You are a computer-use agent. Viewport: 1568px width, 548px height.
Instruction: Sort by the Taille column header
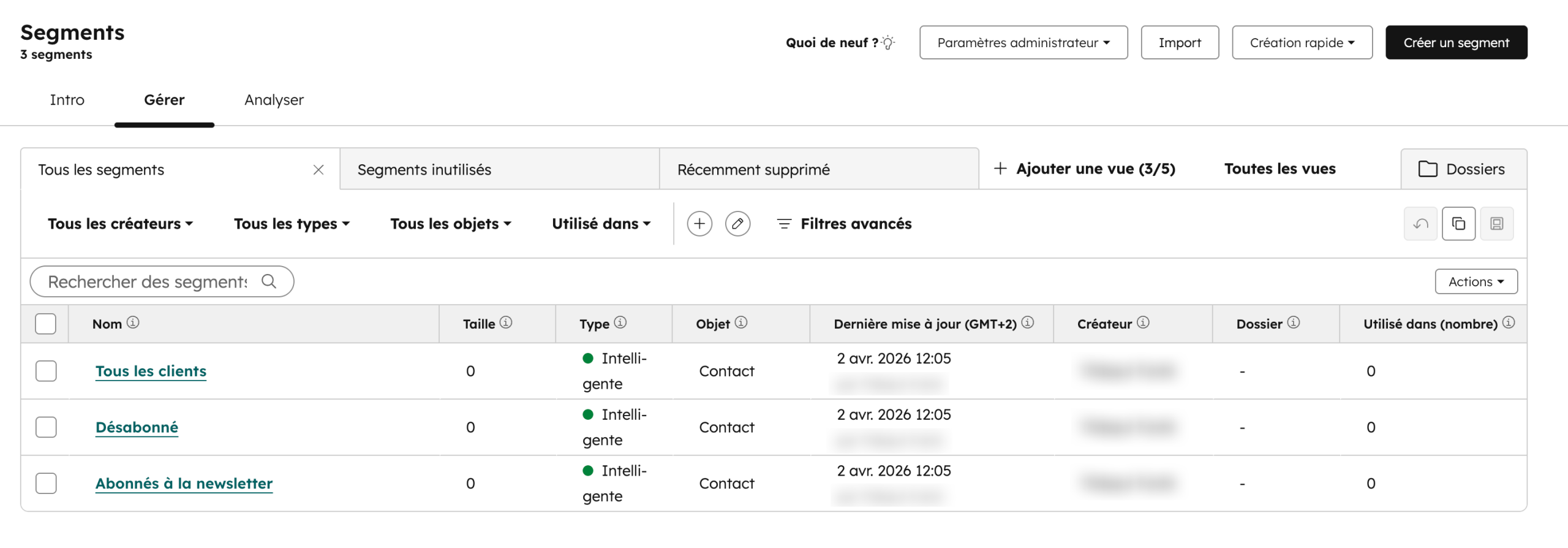pyautogui.click(x=478, y=324)
